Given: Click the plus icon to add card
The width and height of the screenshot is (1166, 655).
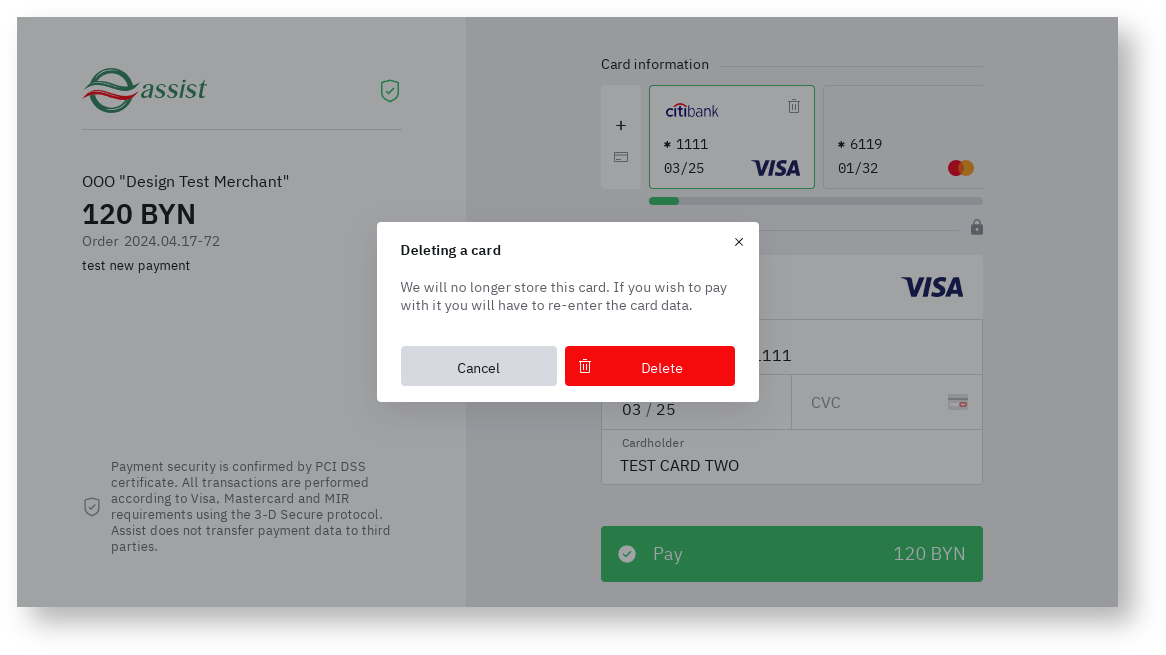Looking at the screenshot, I should click(621, 126).
